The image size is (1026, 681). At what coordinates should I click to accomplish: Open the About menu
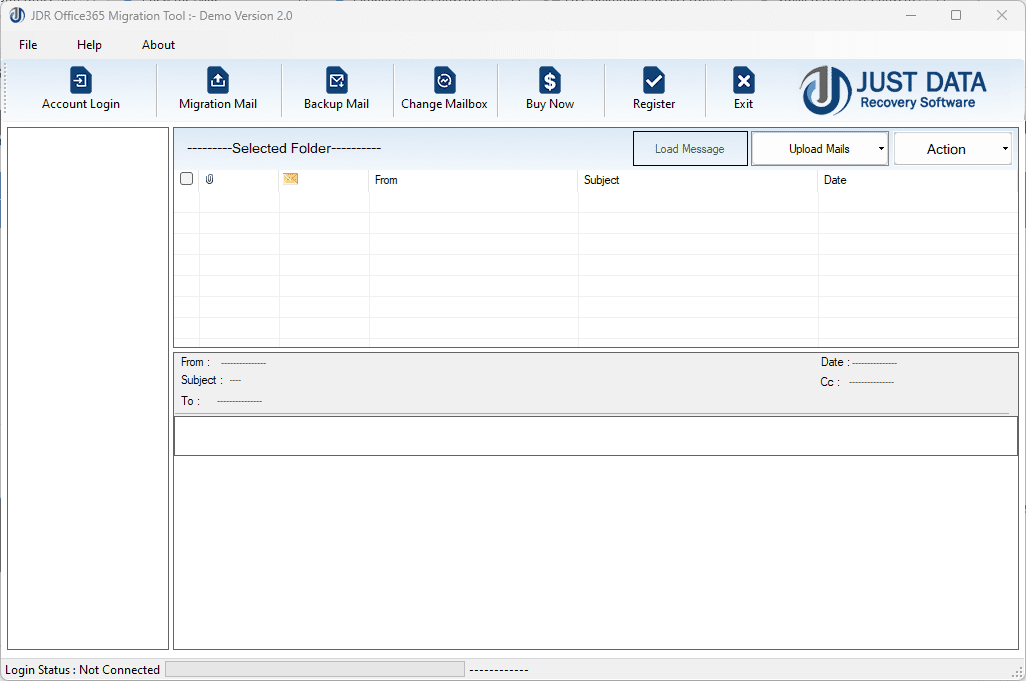click(x=158, y=45)
